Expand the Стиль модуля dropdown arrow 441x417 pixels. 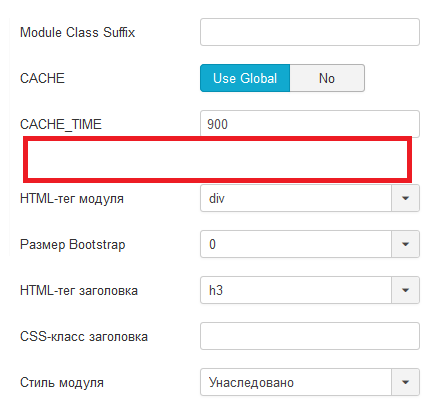tap(405, 382)
